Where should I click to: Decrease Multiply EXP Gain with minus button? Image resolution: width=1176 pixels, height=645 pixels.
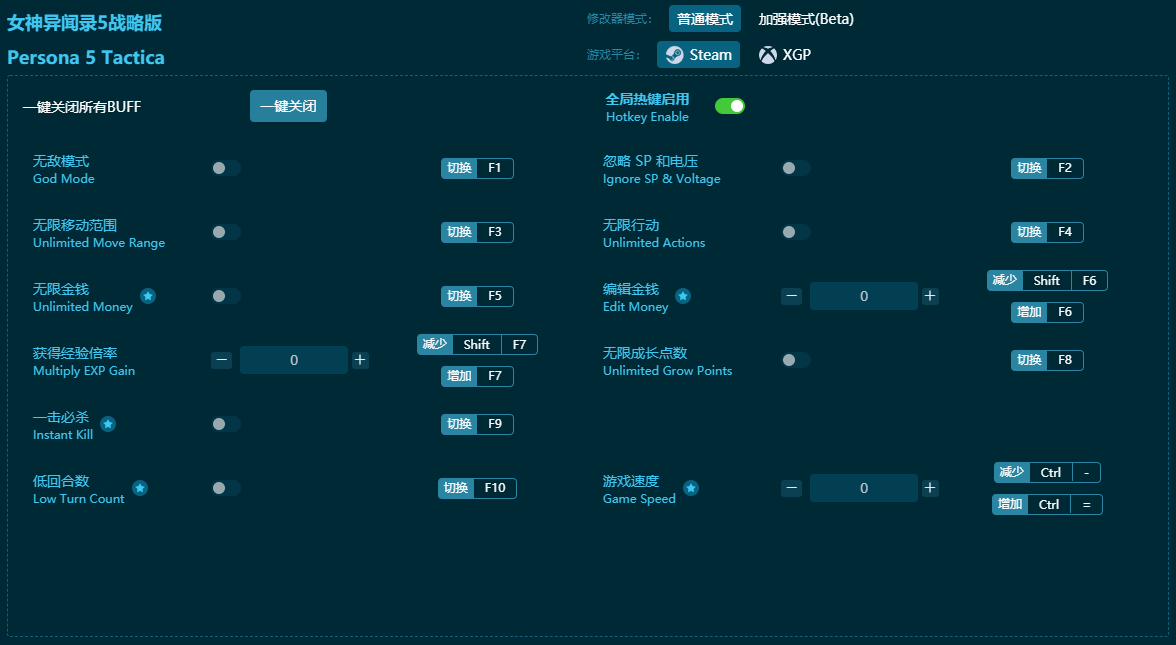coord(221,360)
